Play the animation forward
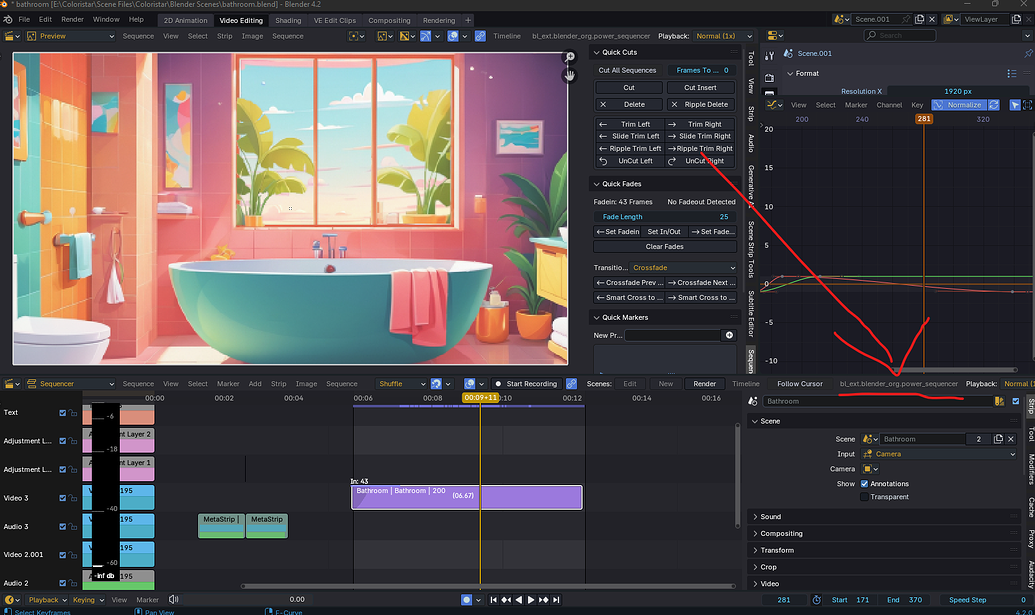This screenshot has height=615, width=1035. [531, 600]
